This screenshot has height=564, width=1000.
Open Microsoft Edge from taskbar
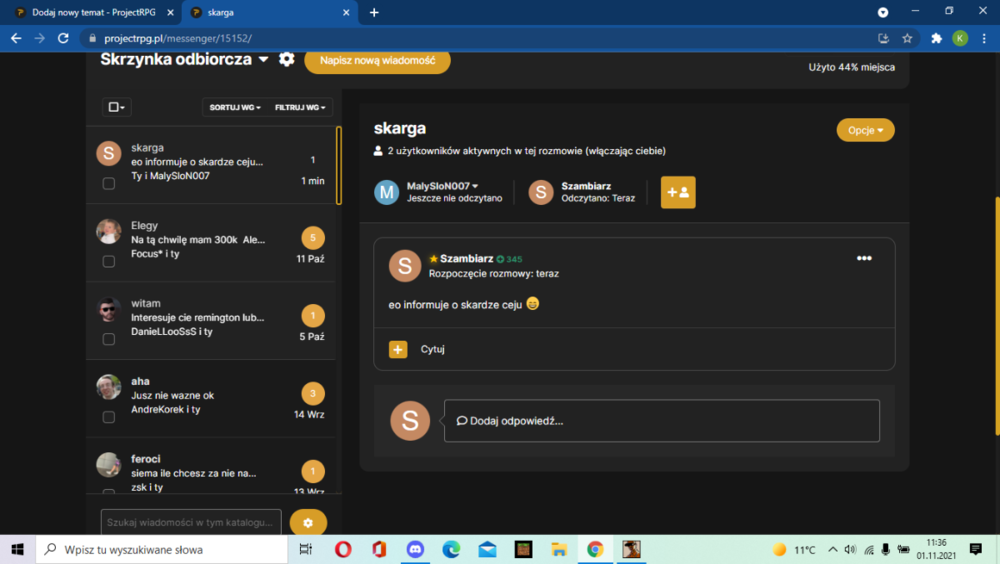[452, 549]
